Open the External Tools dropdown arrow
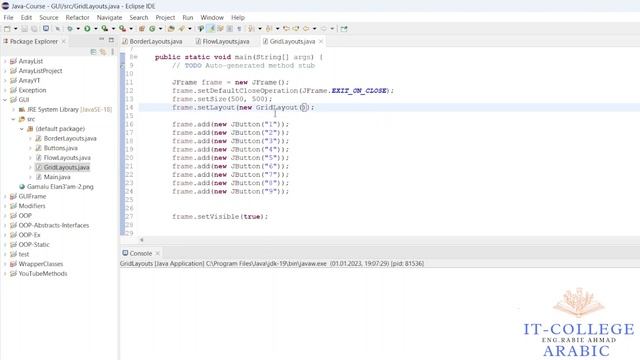640x360 pixels. tap(131, 29)
